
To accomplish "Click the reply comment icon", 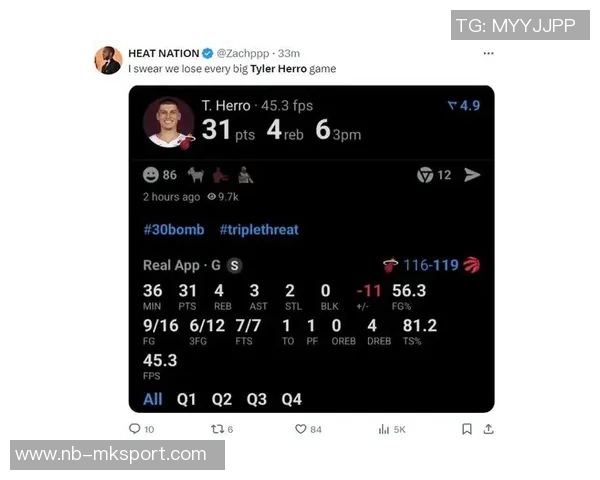I will [135, 428].
